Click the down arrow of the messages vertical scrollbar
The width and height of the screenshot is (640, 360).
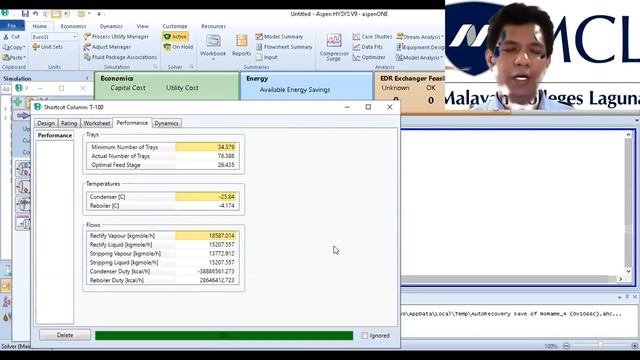[628, 271]
